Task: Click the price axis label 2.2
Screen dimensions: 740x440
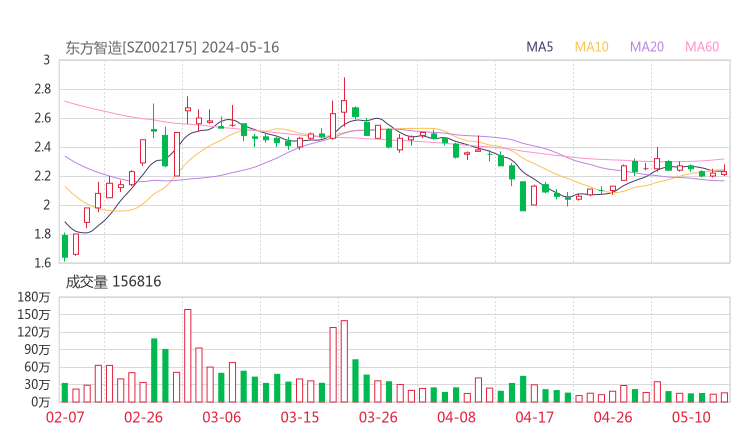Action: 42,176
